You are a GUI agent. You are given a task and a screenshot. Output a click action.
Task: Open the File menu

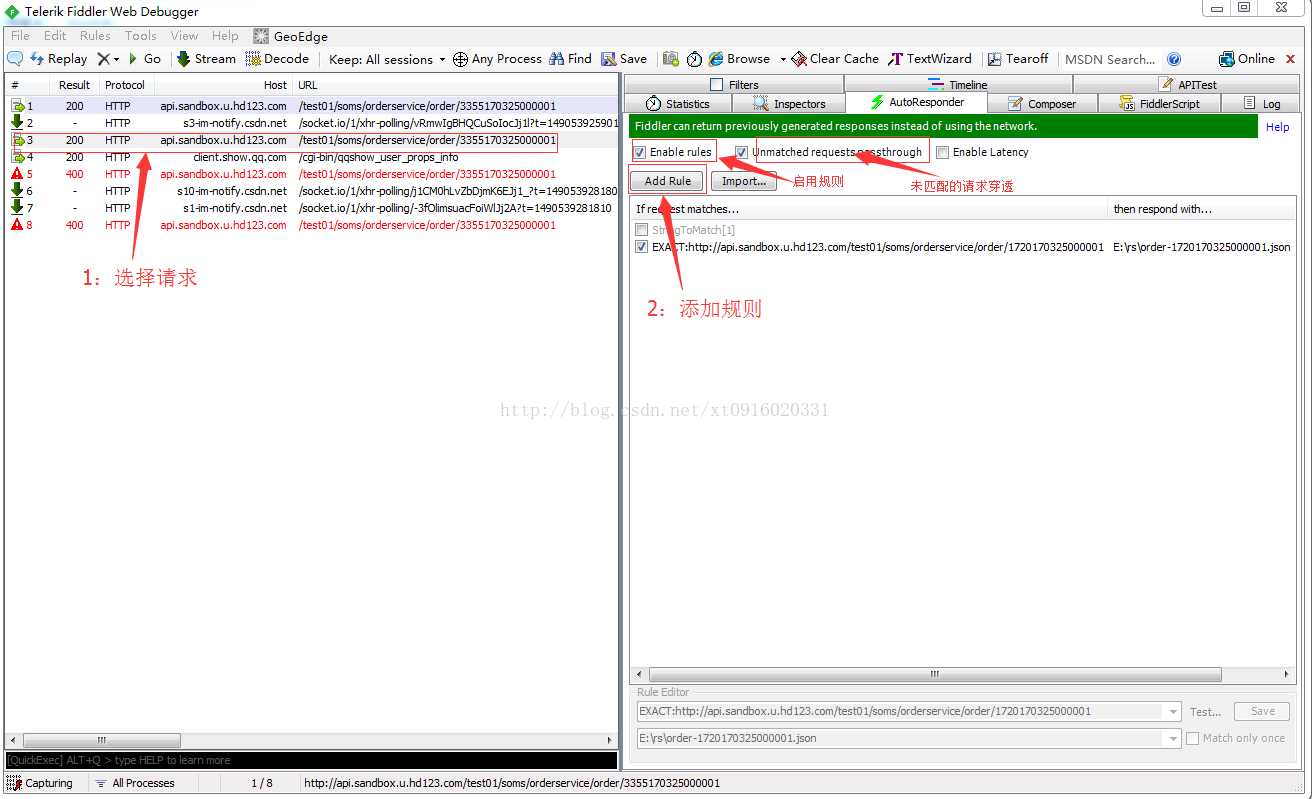(x=20, y=35)
